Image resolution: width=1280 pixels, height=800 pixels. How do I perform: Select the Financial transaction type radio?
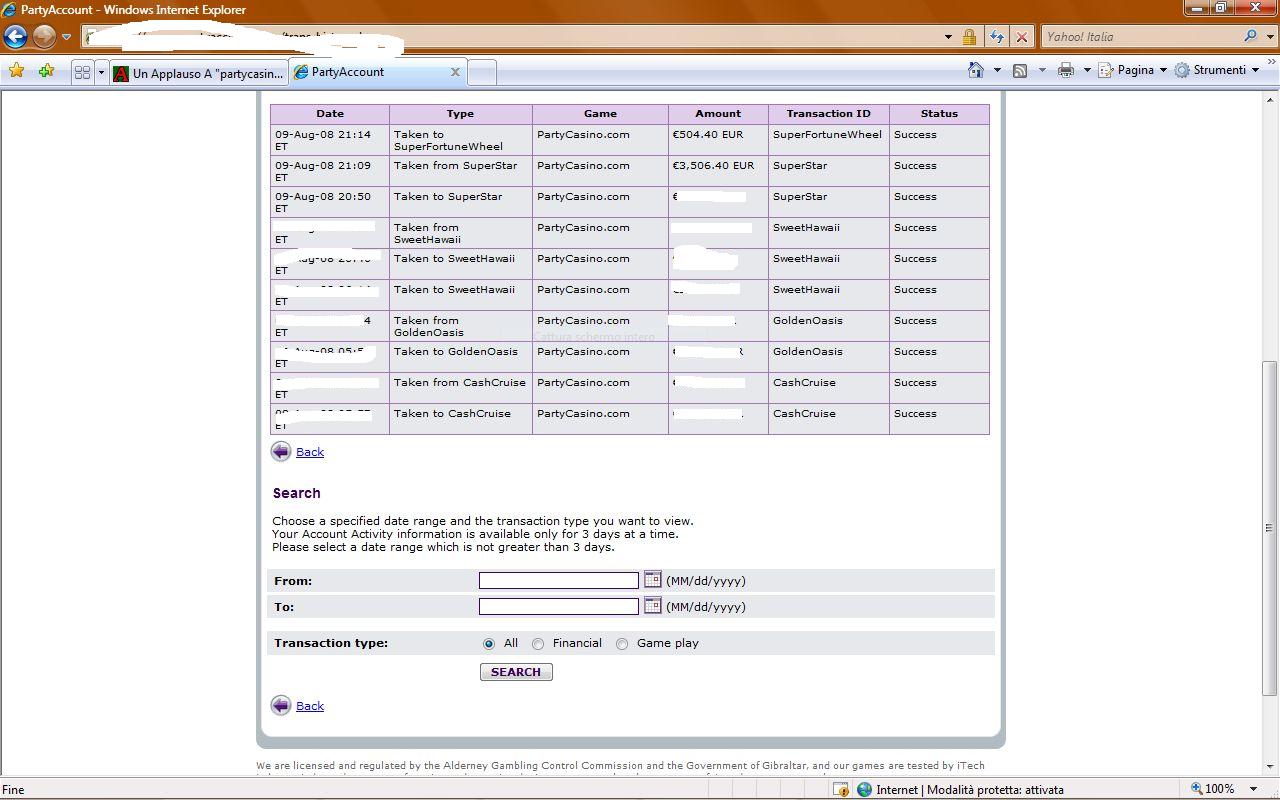(538, 644)
